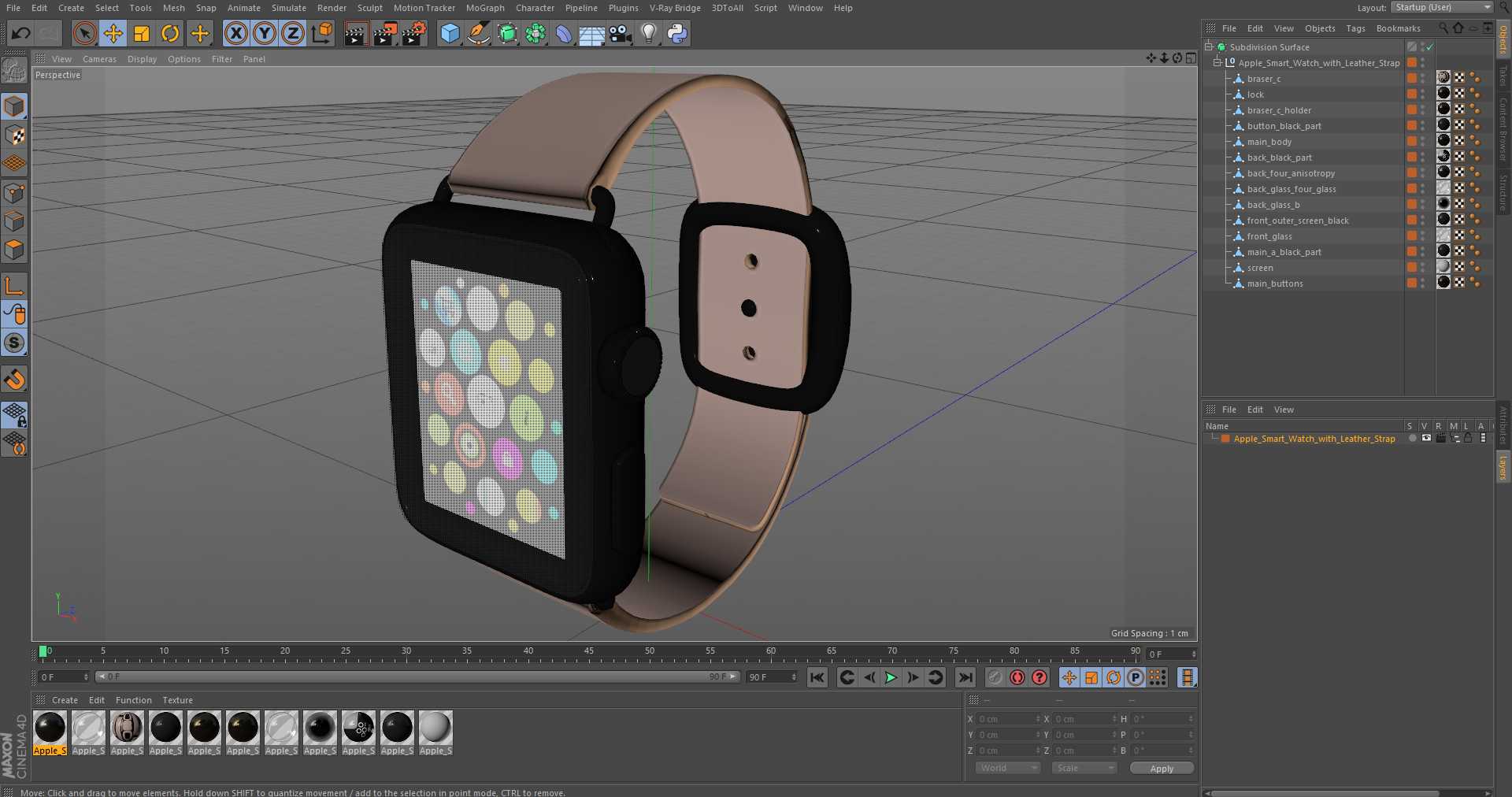Select the Rotate tool

pos(170,33)
